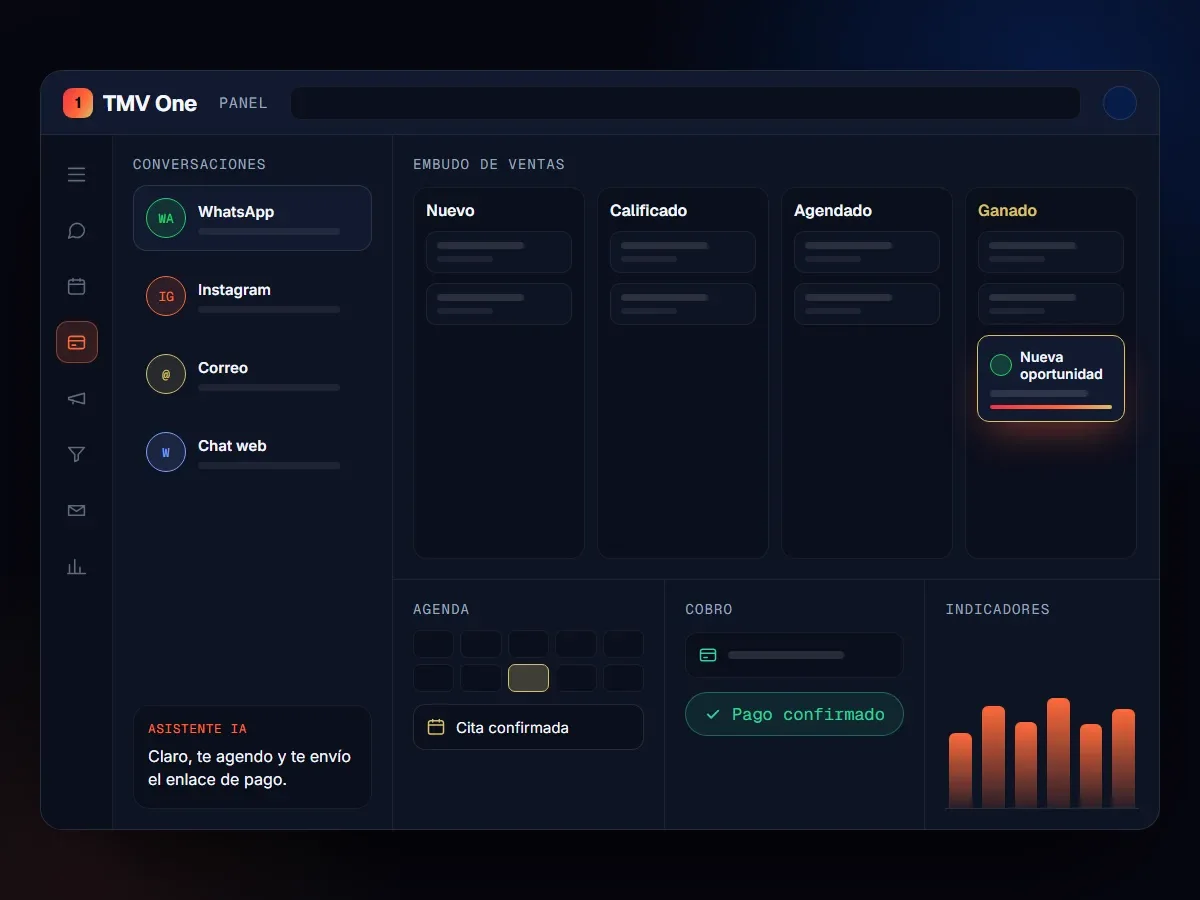The width and height of the screenshot is (1200, 900).
Task: Click the card icon in the Cobro field
Action: coord(708,655)
